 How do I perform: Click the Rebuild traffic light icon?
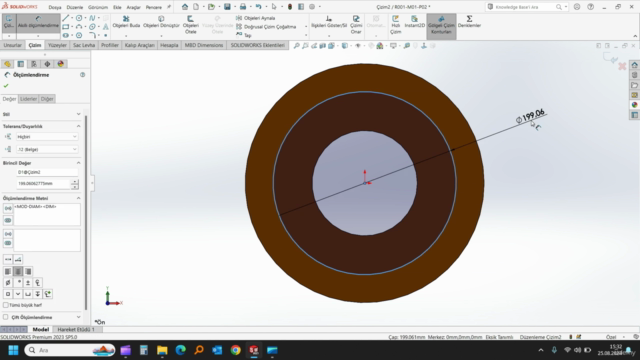[290, 7]
